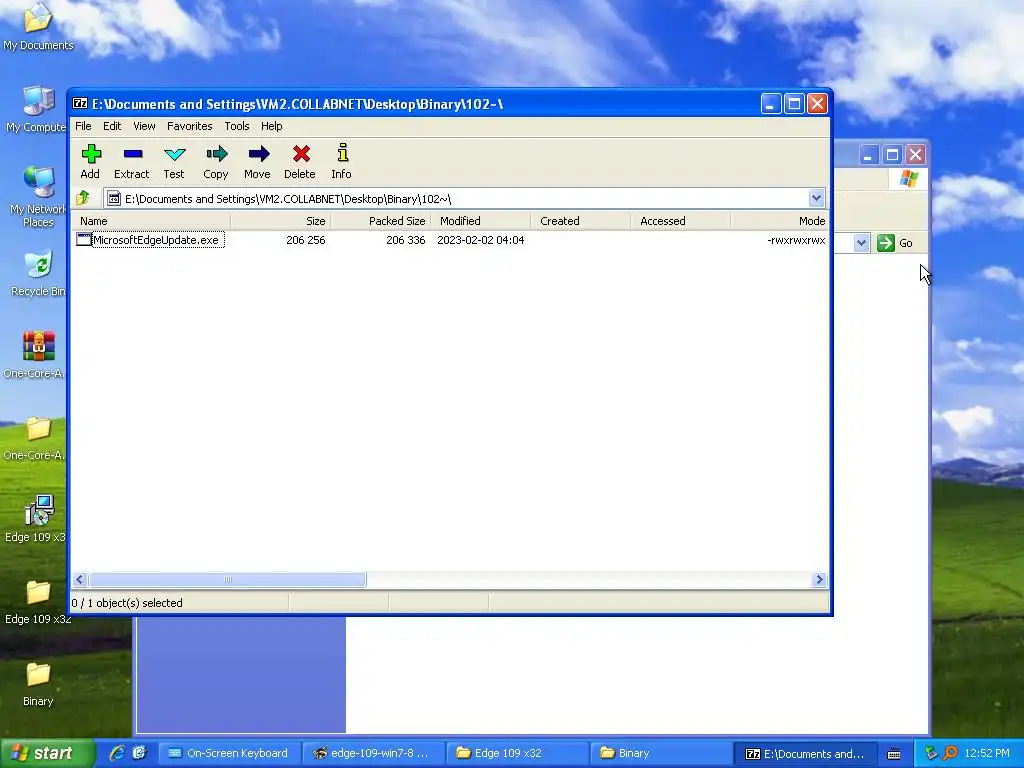Open the One-Core-A folder icon
Image resolution: width=1024 pixels, height=768 pixels.
tap(37, 436)
